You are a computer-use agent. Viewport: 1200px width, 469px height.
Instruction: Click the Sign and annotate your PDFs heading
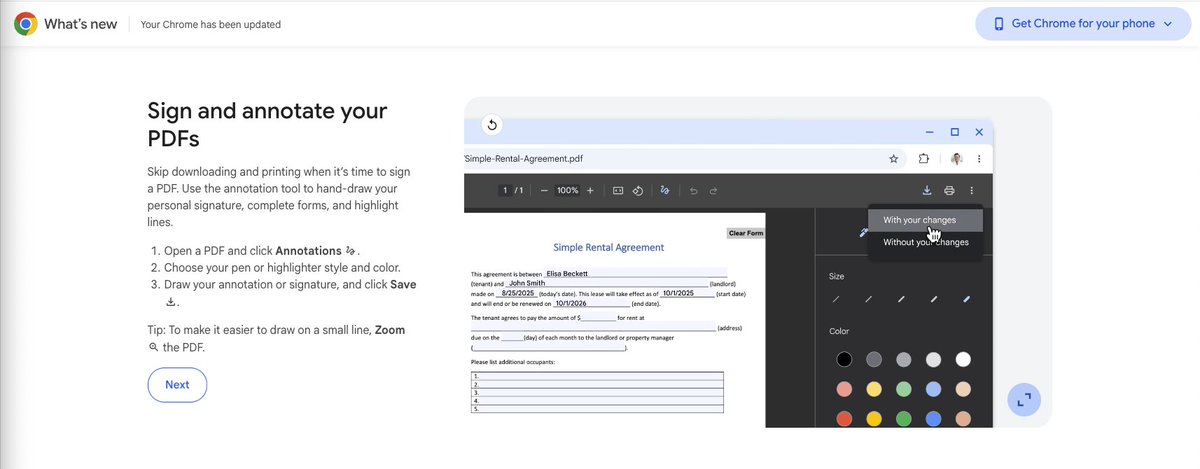267,124
